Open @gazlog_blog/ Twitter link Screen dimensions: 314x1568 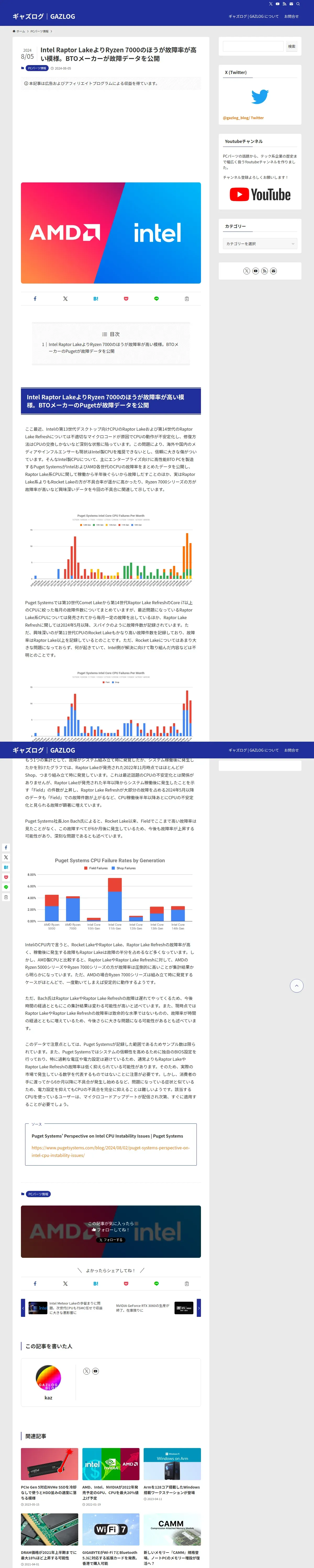[243, 118]
